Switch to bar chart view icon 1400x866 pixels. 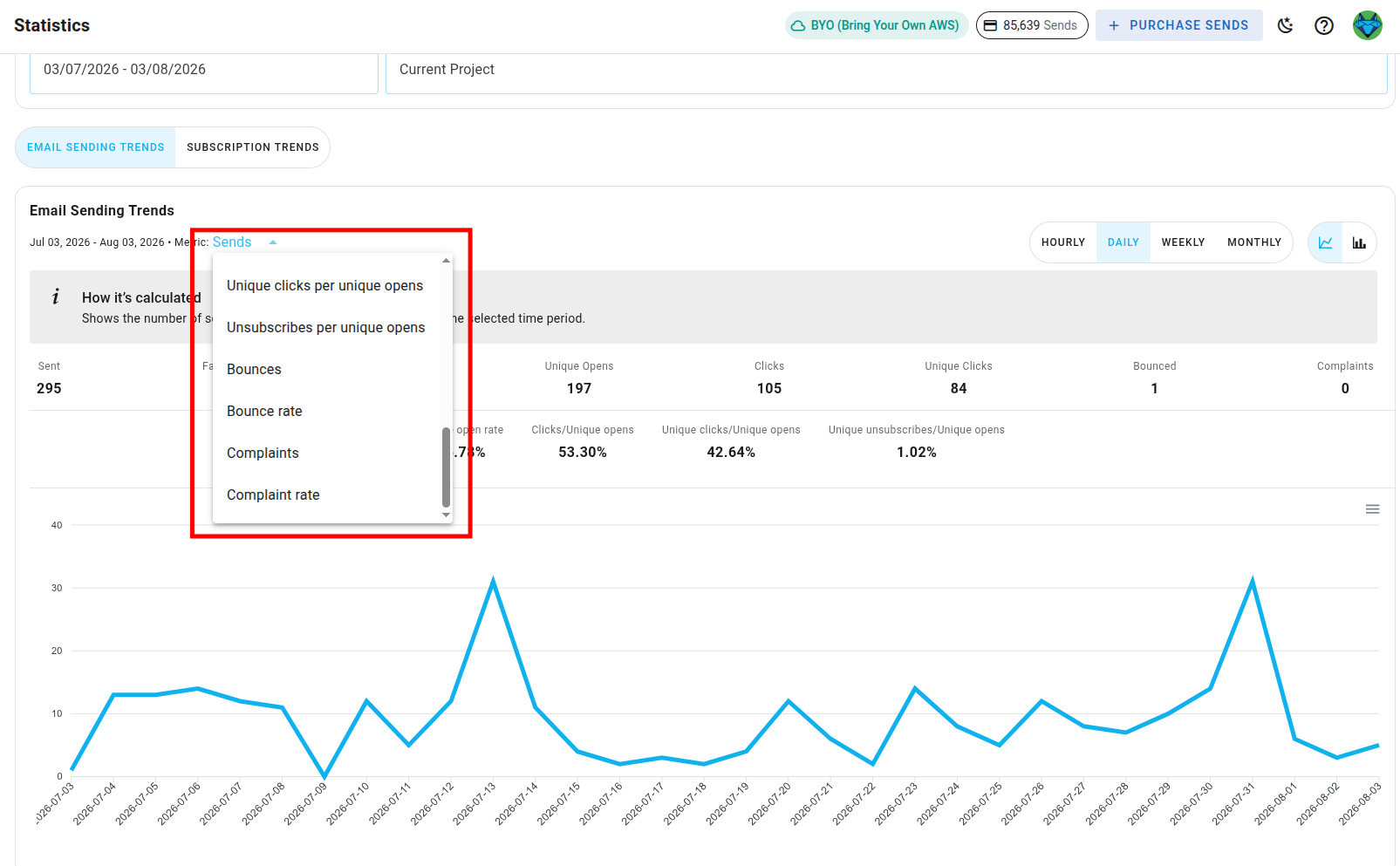1359,242
